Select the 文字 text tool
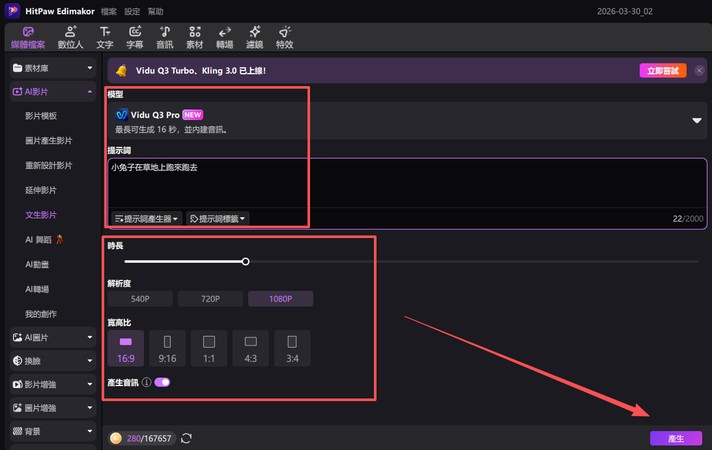Image resolution: width=712 pixels, height=450 pixels. (105, 38)
